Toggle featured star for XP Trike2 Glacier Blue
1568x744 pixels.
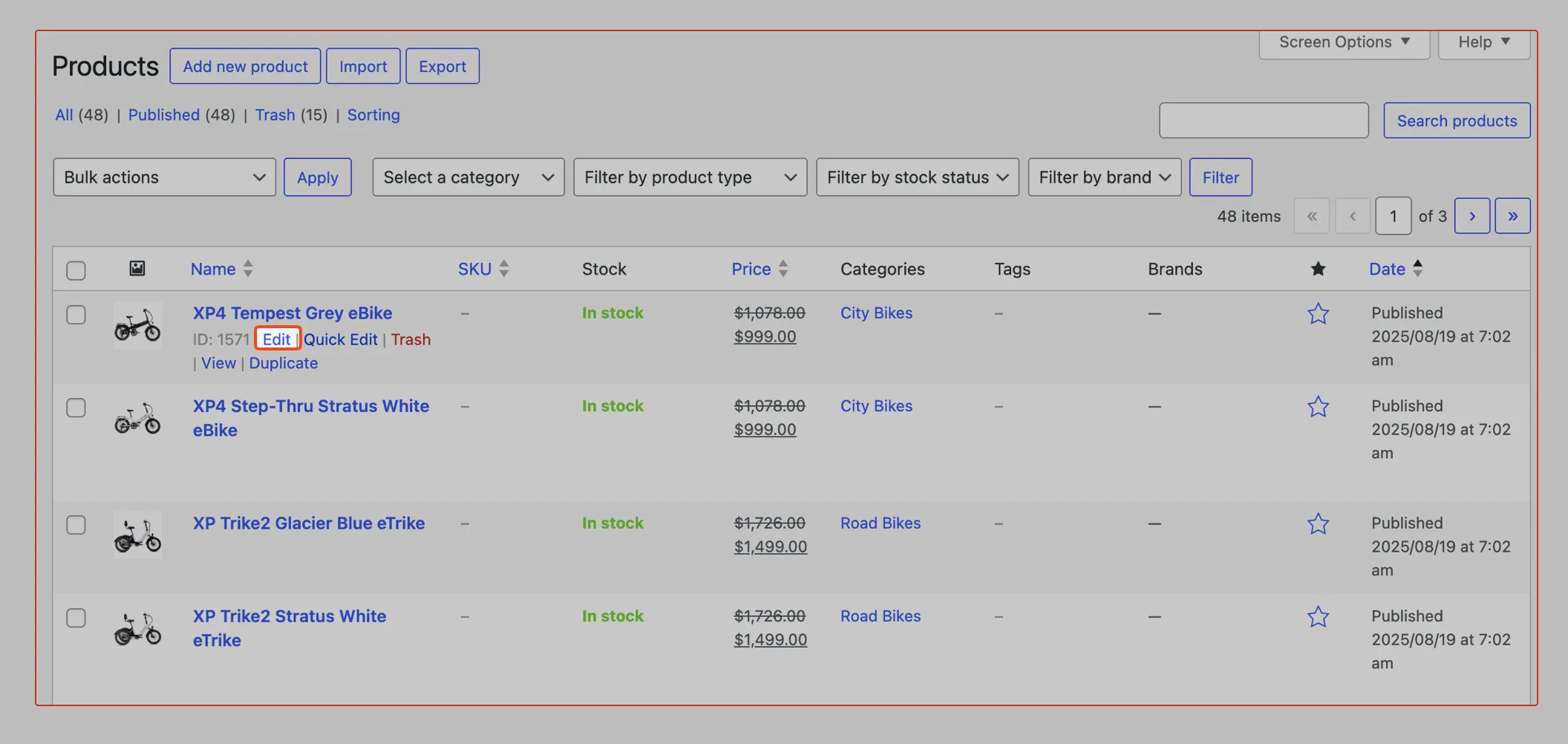(1318, 523)
